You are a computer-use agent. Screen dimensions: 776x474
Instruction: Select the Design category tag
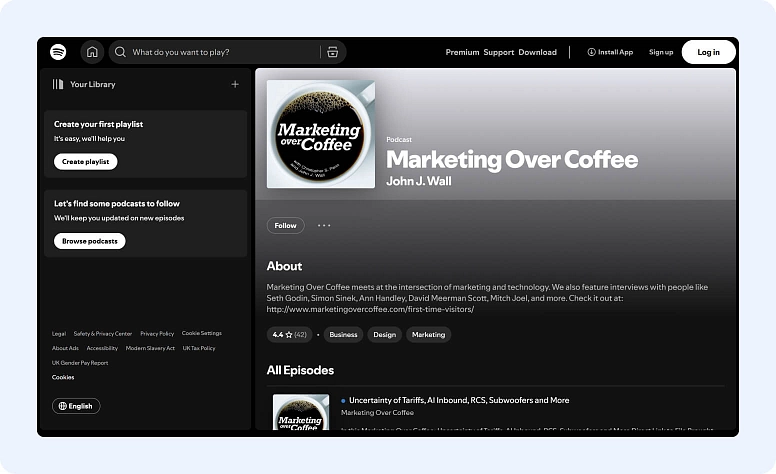coord(385,334)
